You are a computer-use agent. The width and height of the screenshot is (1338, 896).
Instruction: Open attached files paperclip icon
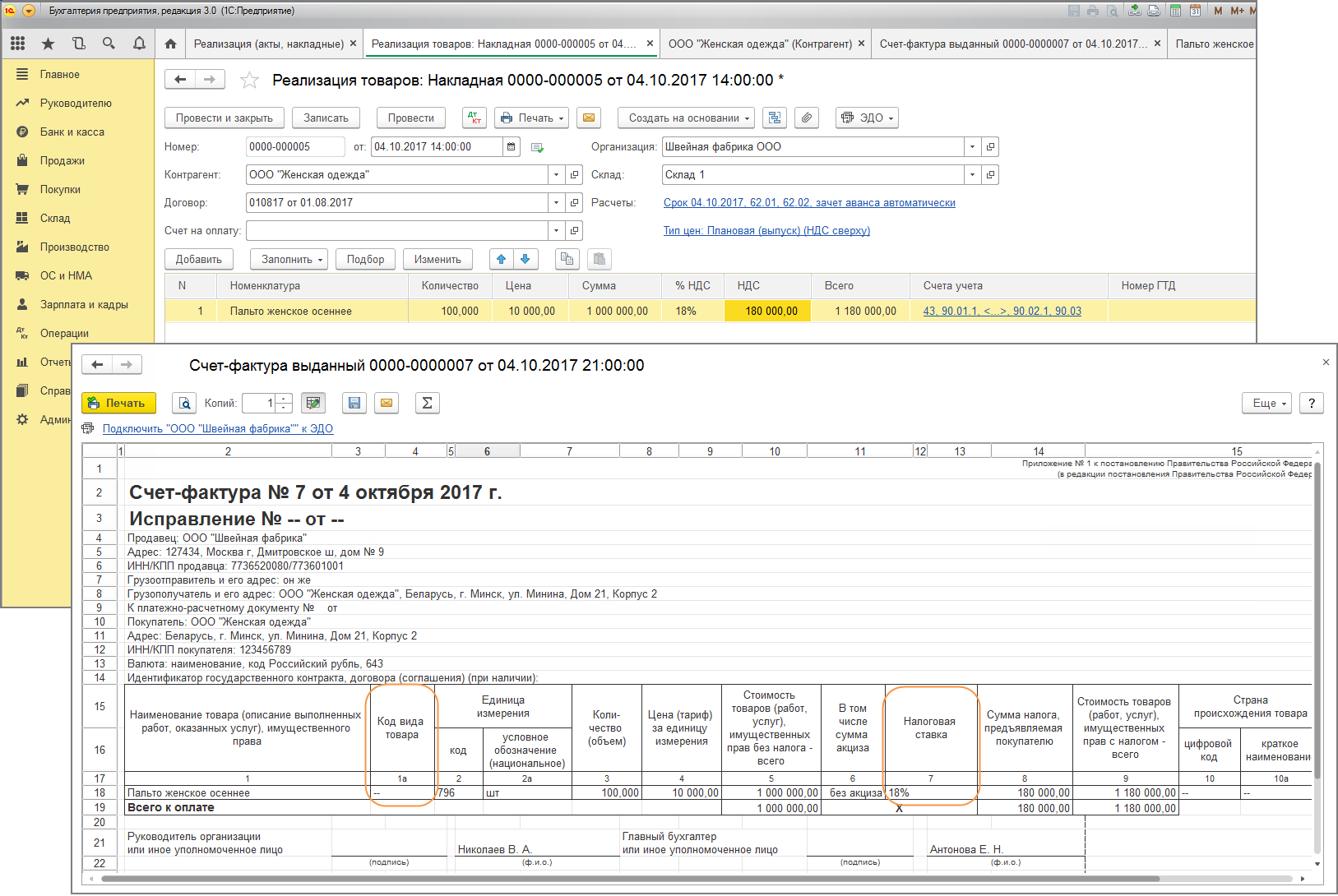coord(807,118)
